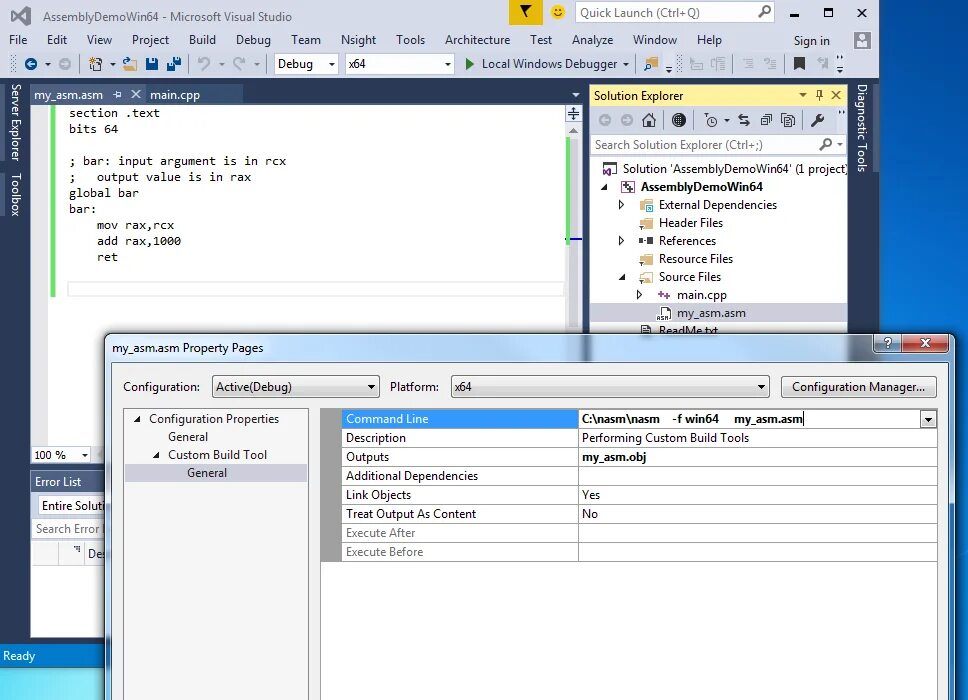Click the Save icon in toolbar
Screen dimensions: 968x700
(x=152, y=64)
